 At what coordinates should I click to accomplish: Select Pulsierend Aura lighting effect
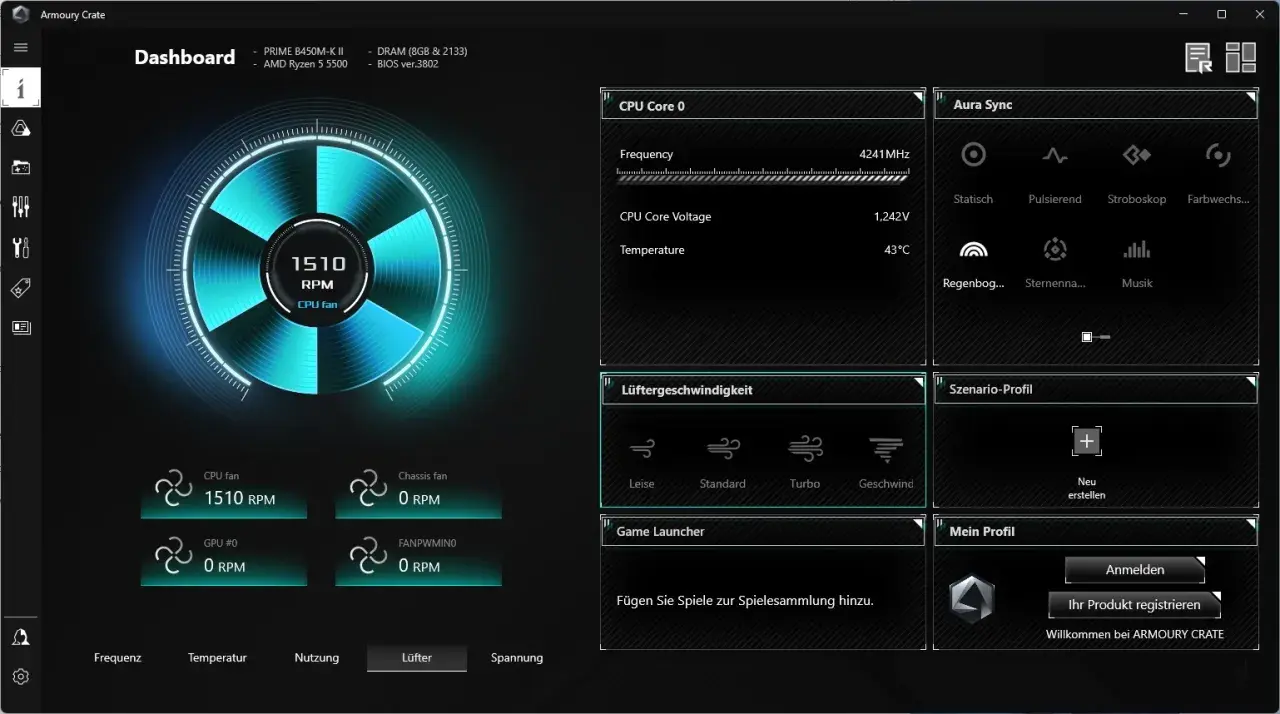(1055, 172)
